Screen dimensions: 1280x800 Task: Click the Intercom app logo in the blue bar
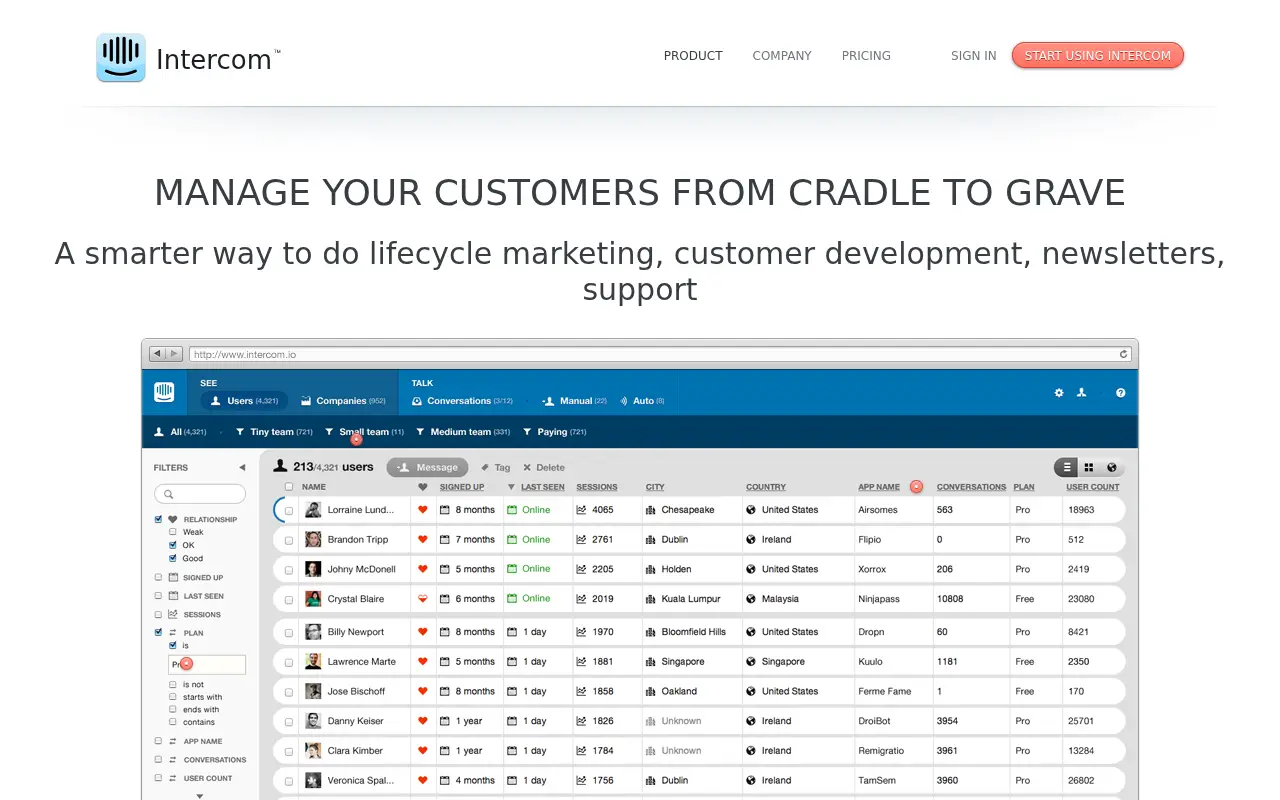pos(164,392)
